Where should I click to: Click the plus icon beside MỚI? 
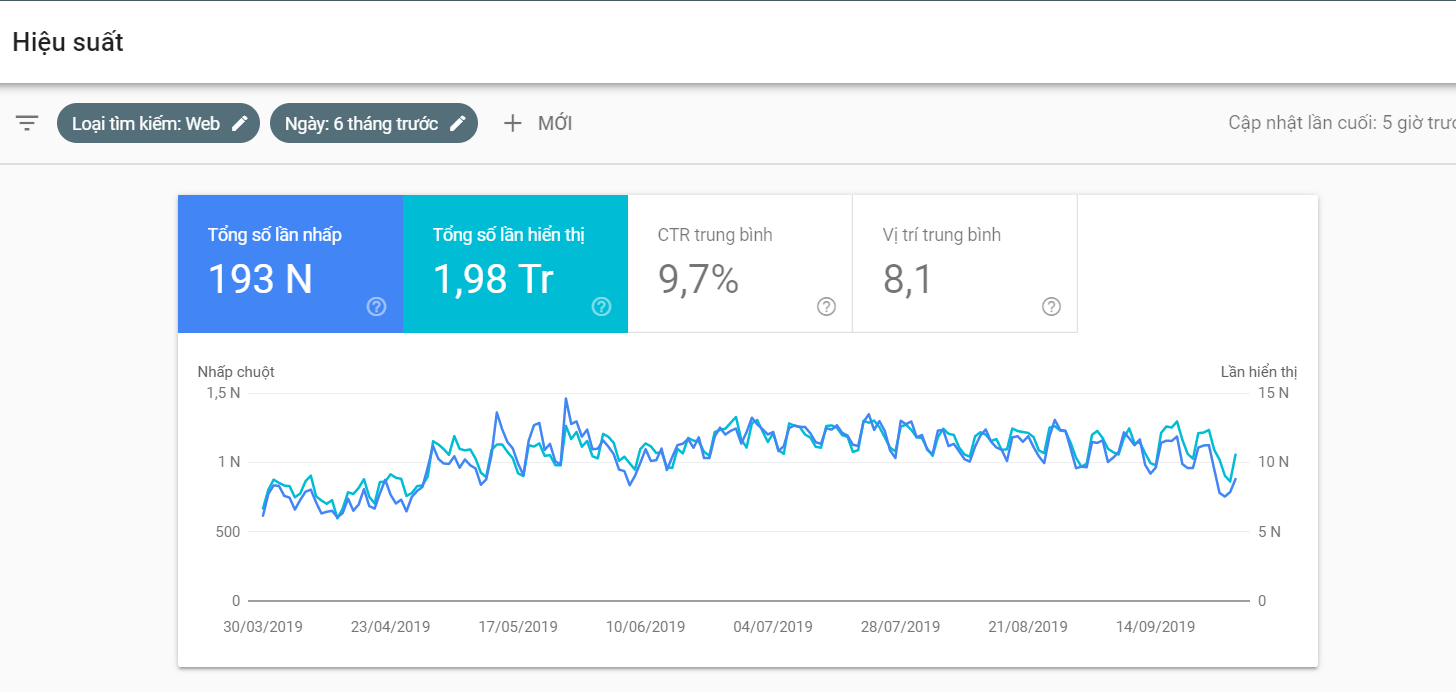click(513, 123)
